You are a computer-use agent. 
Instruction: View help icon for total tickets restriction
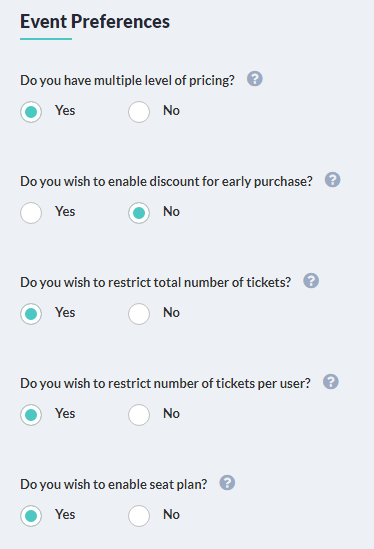311,281
